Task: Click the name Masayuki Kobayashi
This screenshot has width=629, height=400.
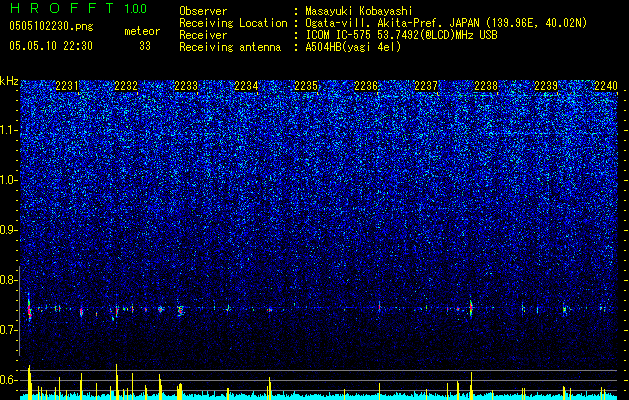Action: [359, 11]
